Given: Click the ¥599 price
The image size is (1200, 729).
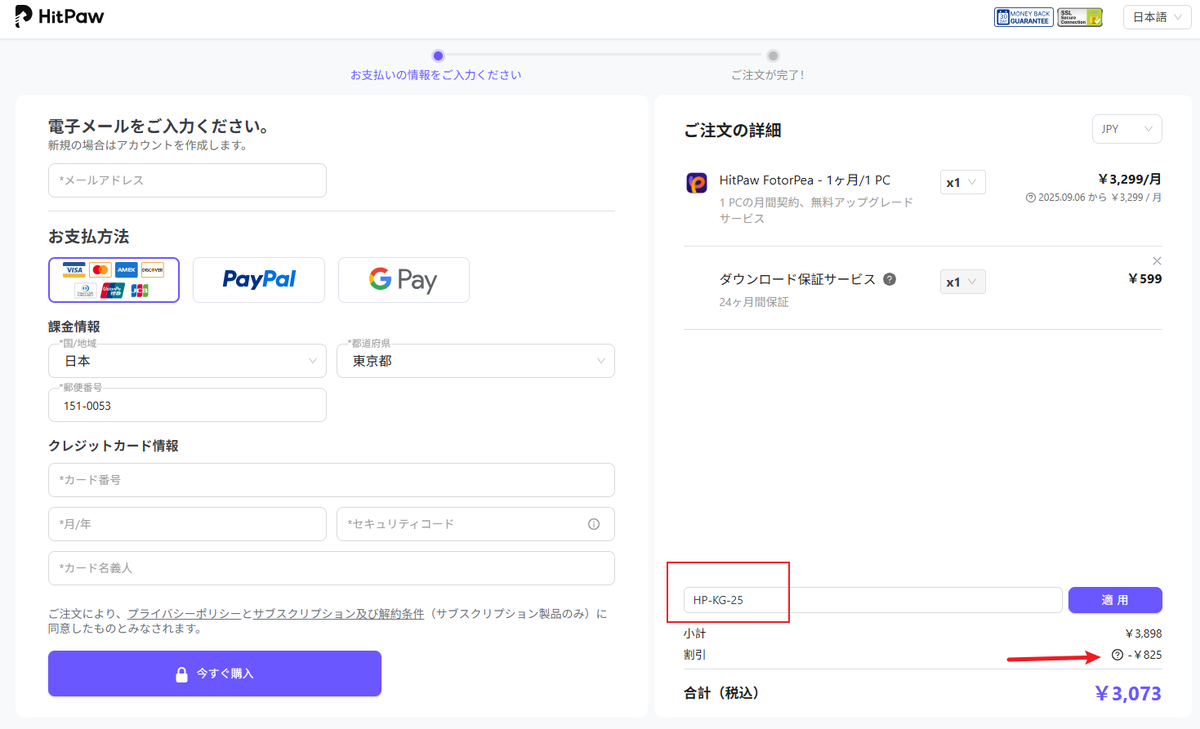Looking at the screenshot, I should point(1145,279).
